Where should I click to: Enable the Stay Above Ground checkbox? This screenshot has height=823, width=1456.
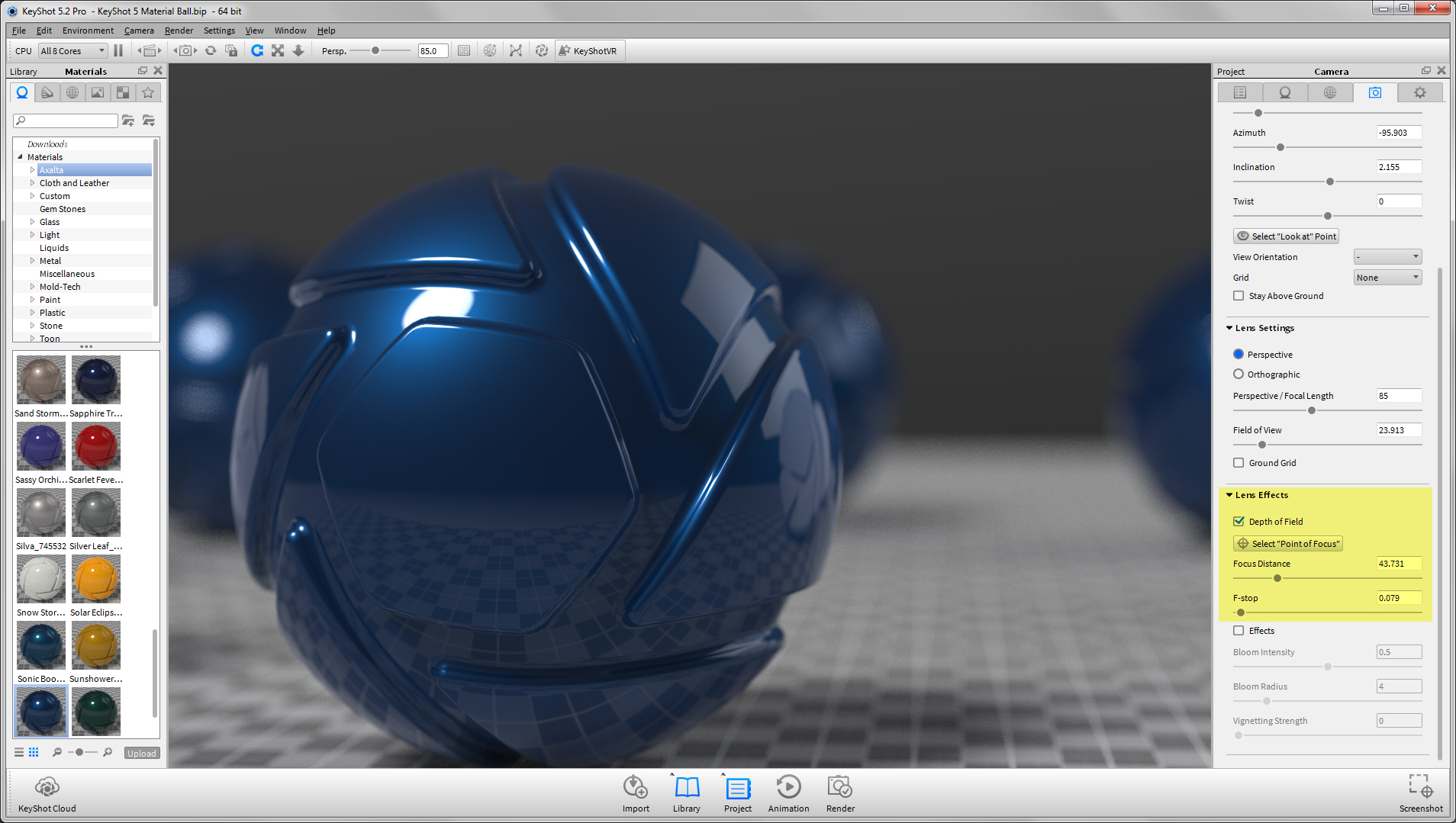[x=1239, y=296]
